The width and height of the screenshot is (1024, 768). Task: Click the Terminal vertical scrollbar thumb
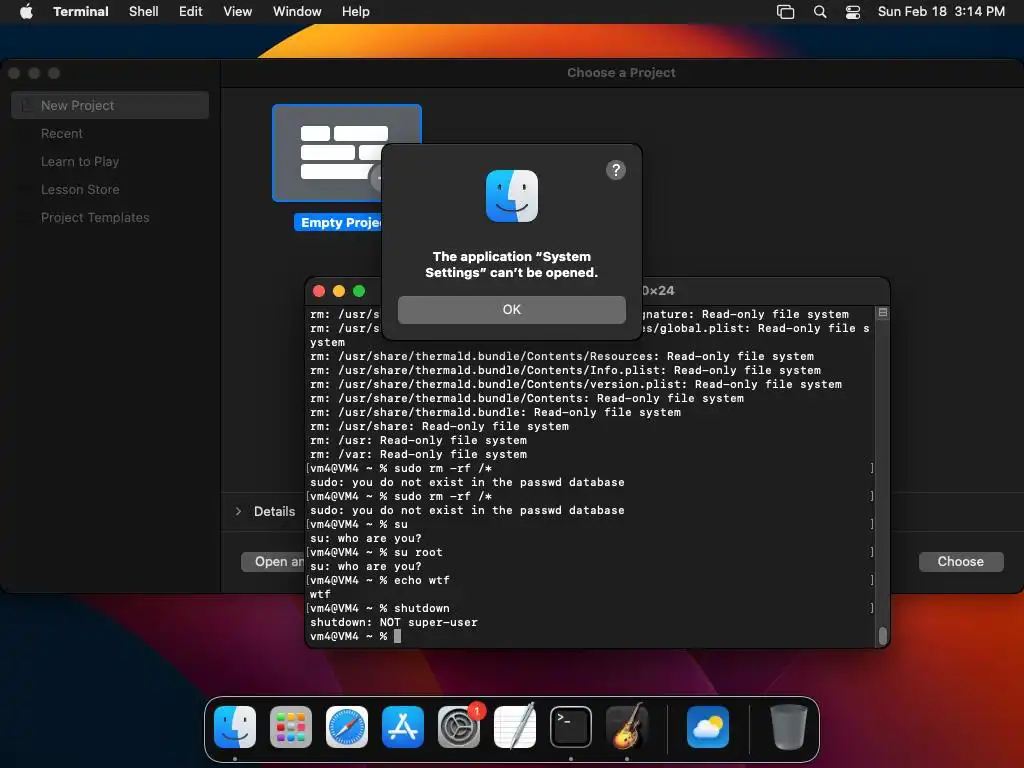click(882, 635)
